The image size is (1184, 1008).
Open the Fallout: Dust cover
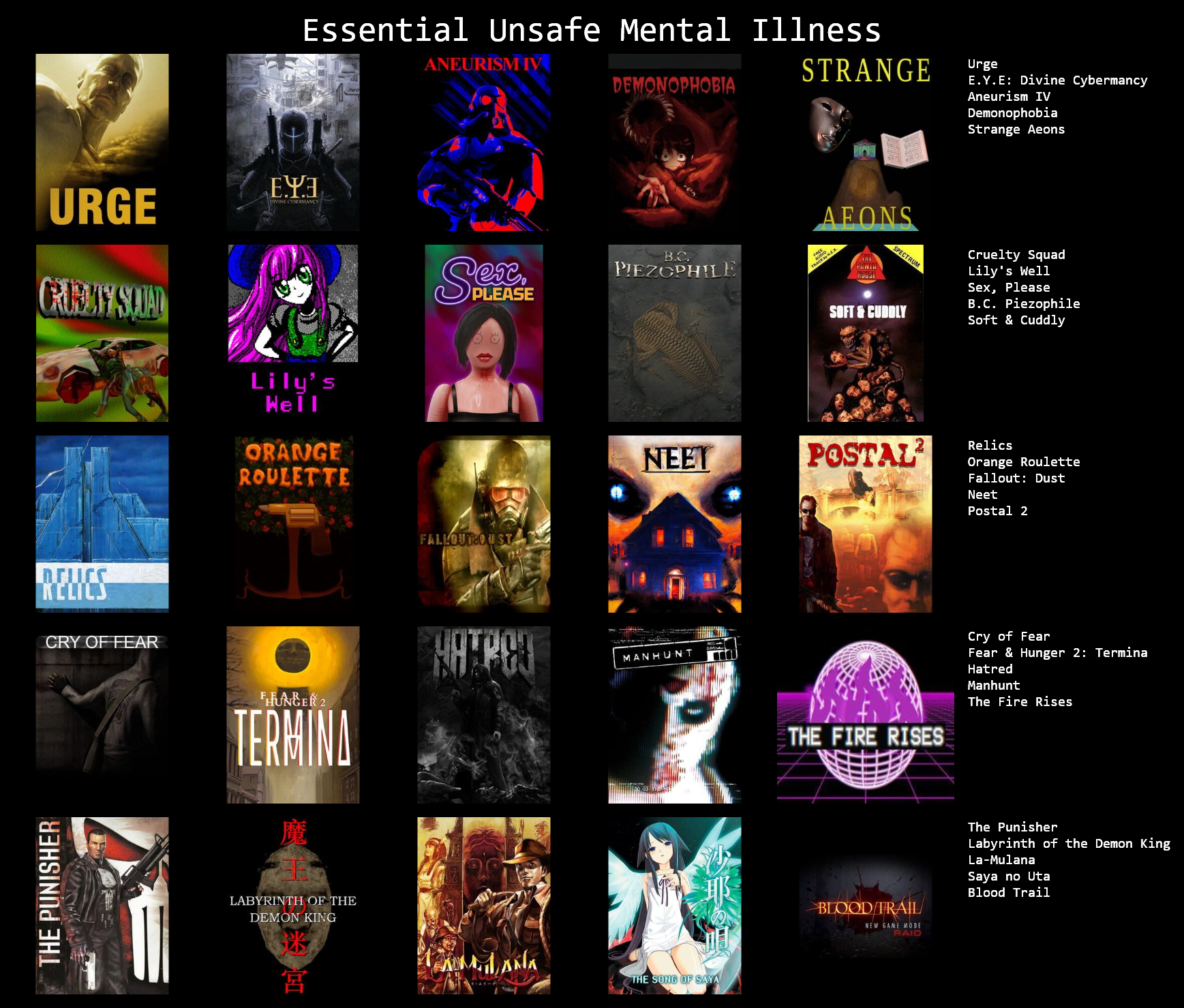click(484, 524)
